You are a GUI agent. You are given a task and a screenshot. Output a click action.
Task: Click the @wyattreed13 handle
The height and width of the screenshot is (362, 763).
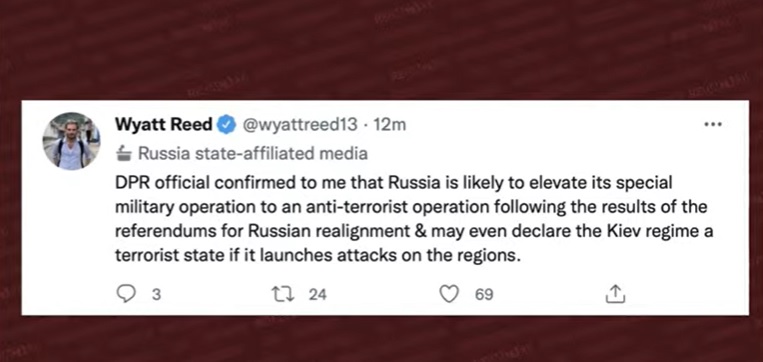pos(299,125)
